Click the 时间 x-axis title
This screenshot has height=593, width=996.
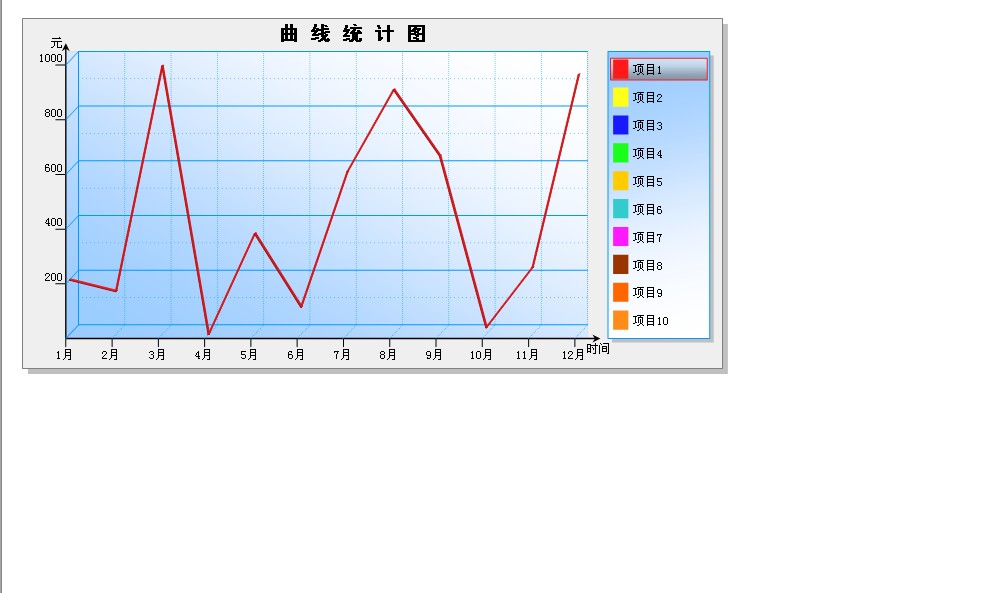point(598,348)
